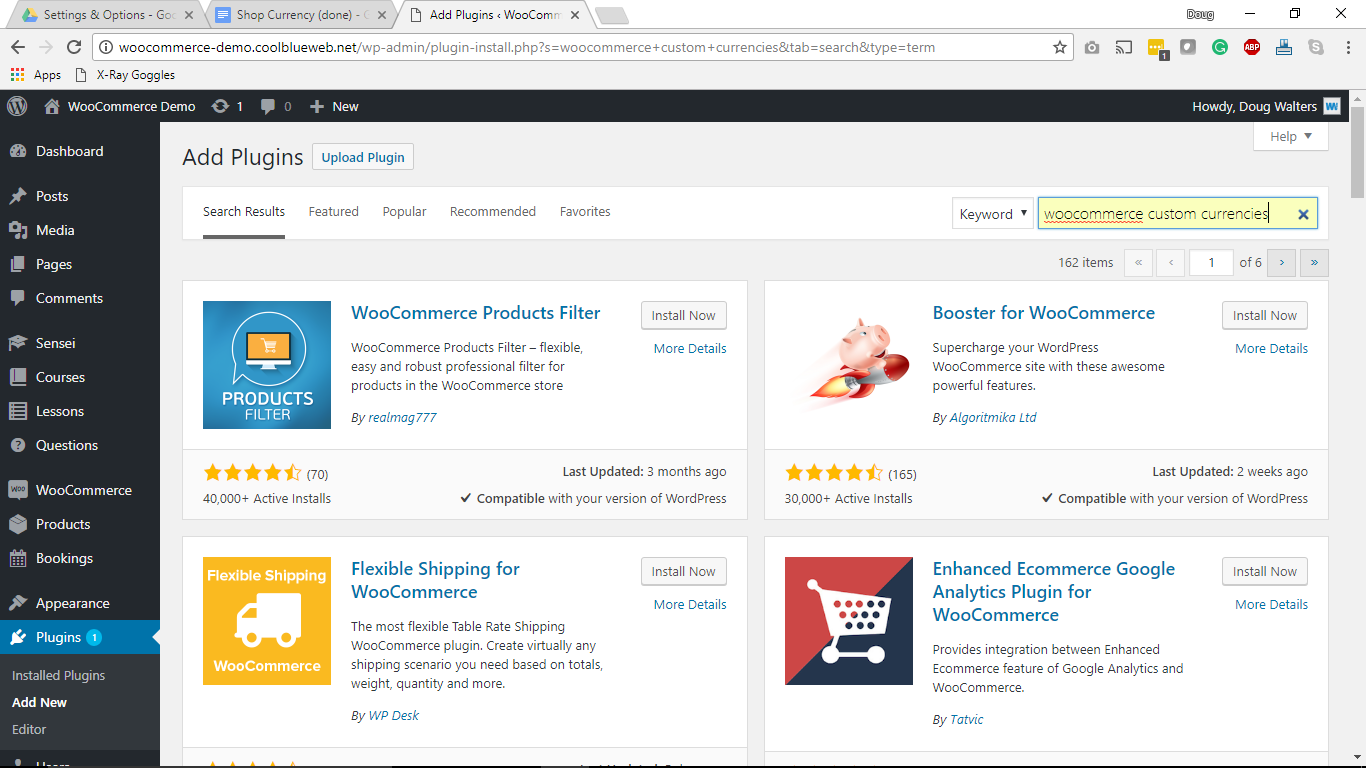Switch to Search Results tab
The height and width of the screenshot is (768, 1366).
[x=244, y=212]
